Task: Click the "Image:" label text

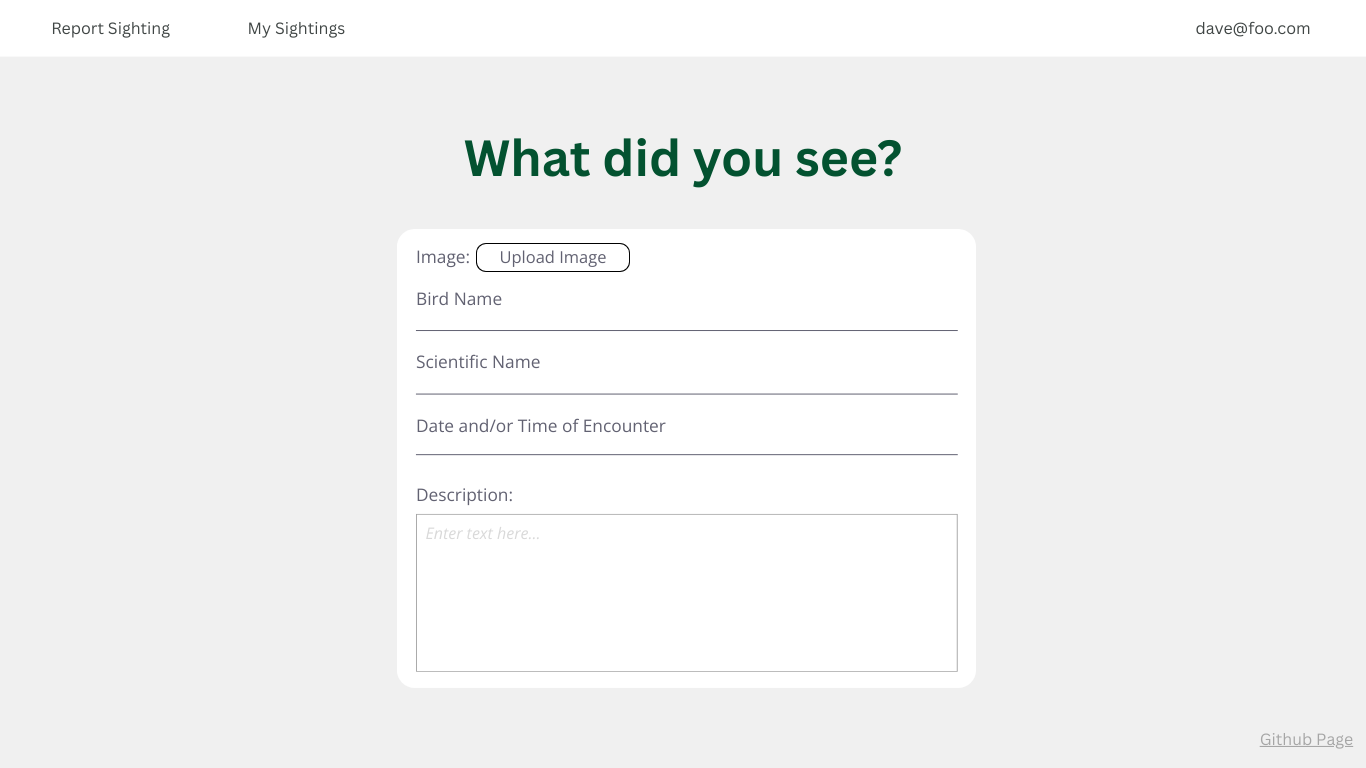Action: [442, 257]
